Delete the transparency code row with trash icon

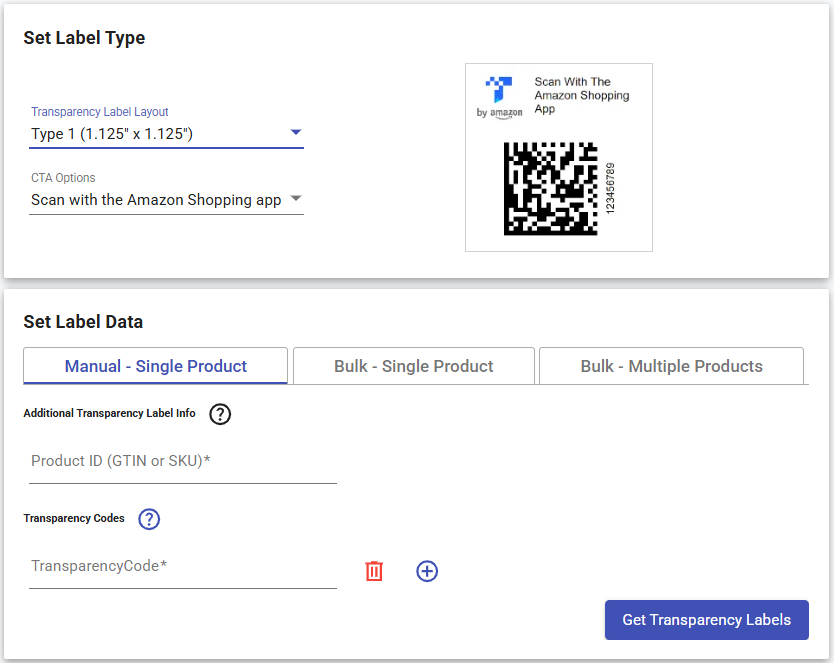[x=374, y=571]
